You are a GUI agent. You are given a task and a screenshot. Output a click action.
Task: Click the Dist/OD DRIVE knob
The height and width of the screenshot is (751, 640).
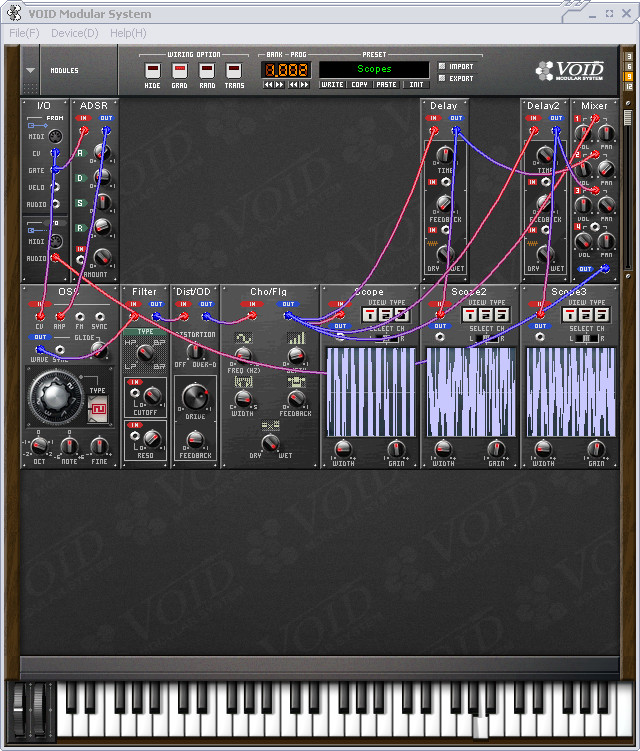195,397
